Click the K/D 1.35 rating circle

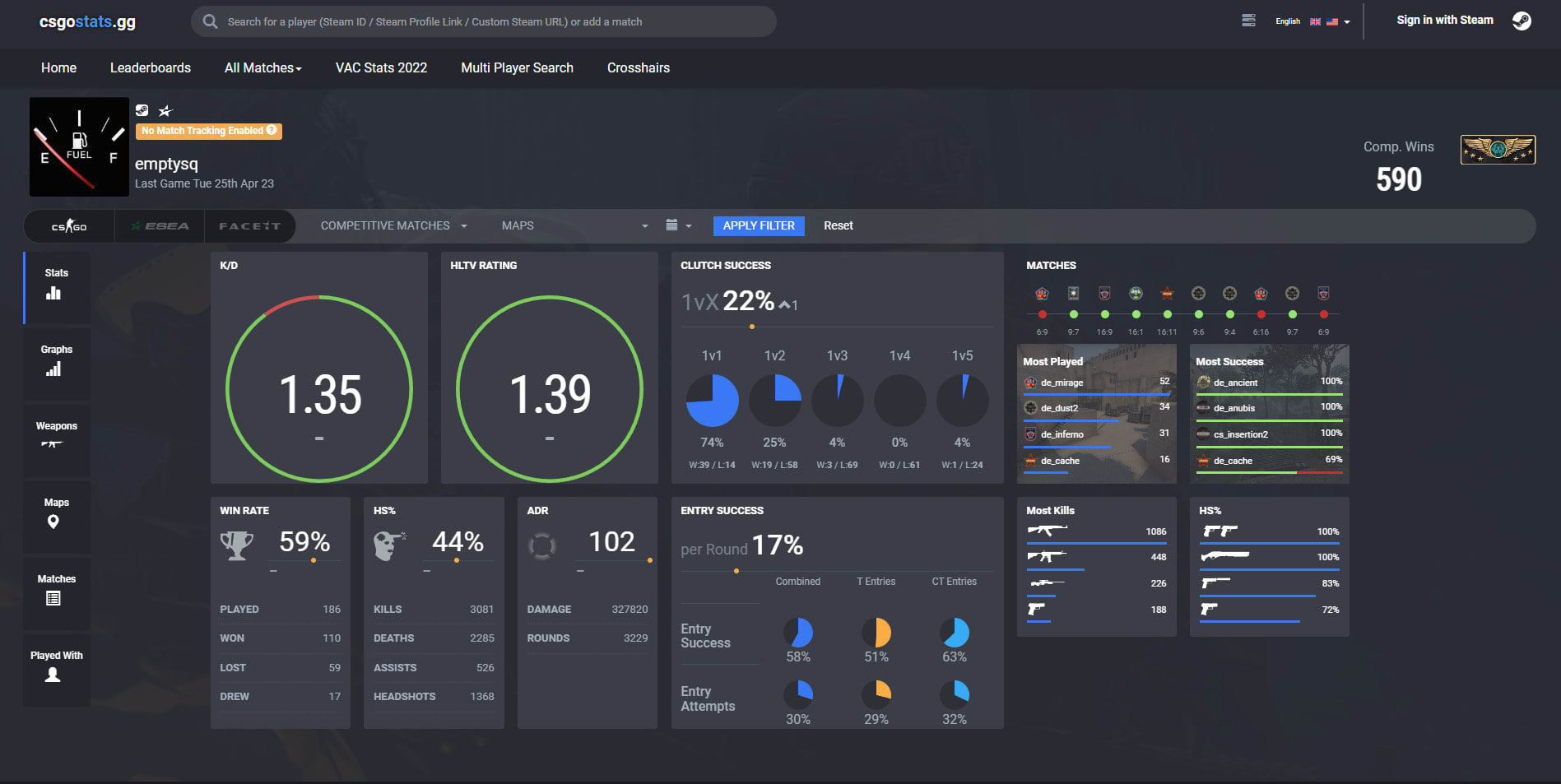(x=319, y=388)
